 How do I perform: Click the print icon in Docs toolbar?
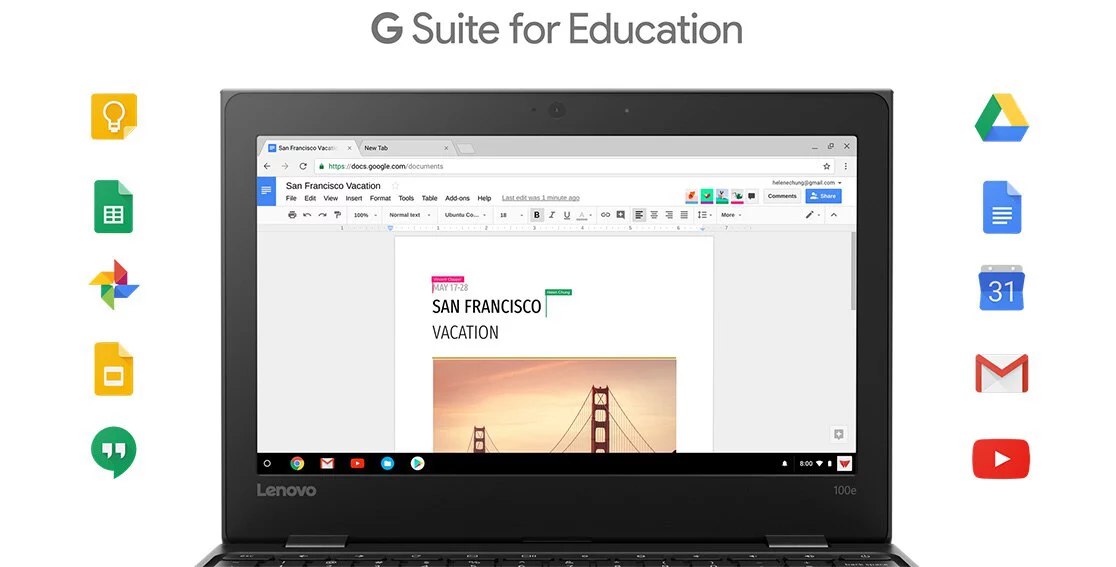point(292,215)
